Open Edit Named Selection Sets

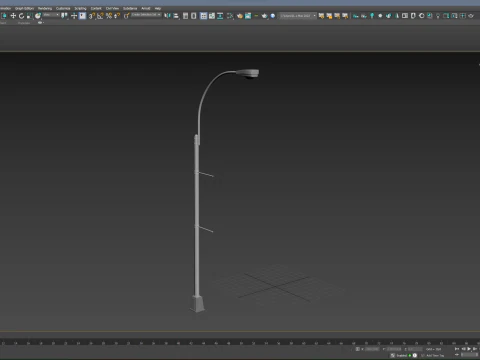pos(126,16)
